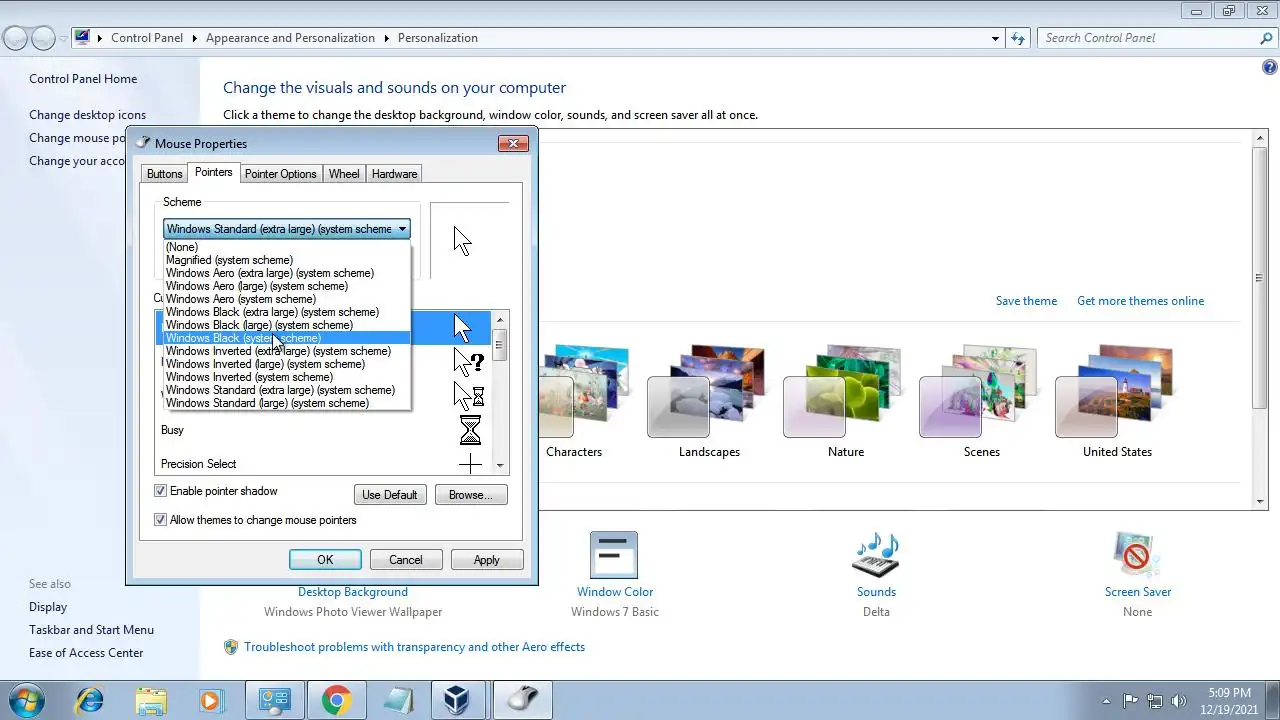Show hidden tray icons arrow
Screen dimensions: 1280x720
1105,701
